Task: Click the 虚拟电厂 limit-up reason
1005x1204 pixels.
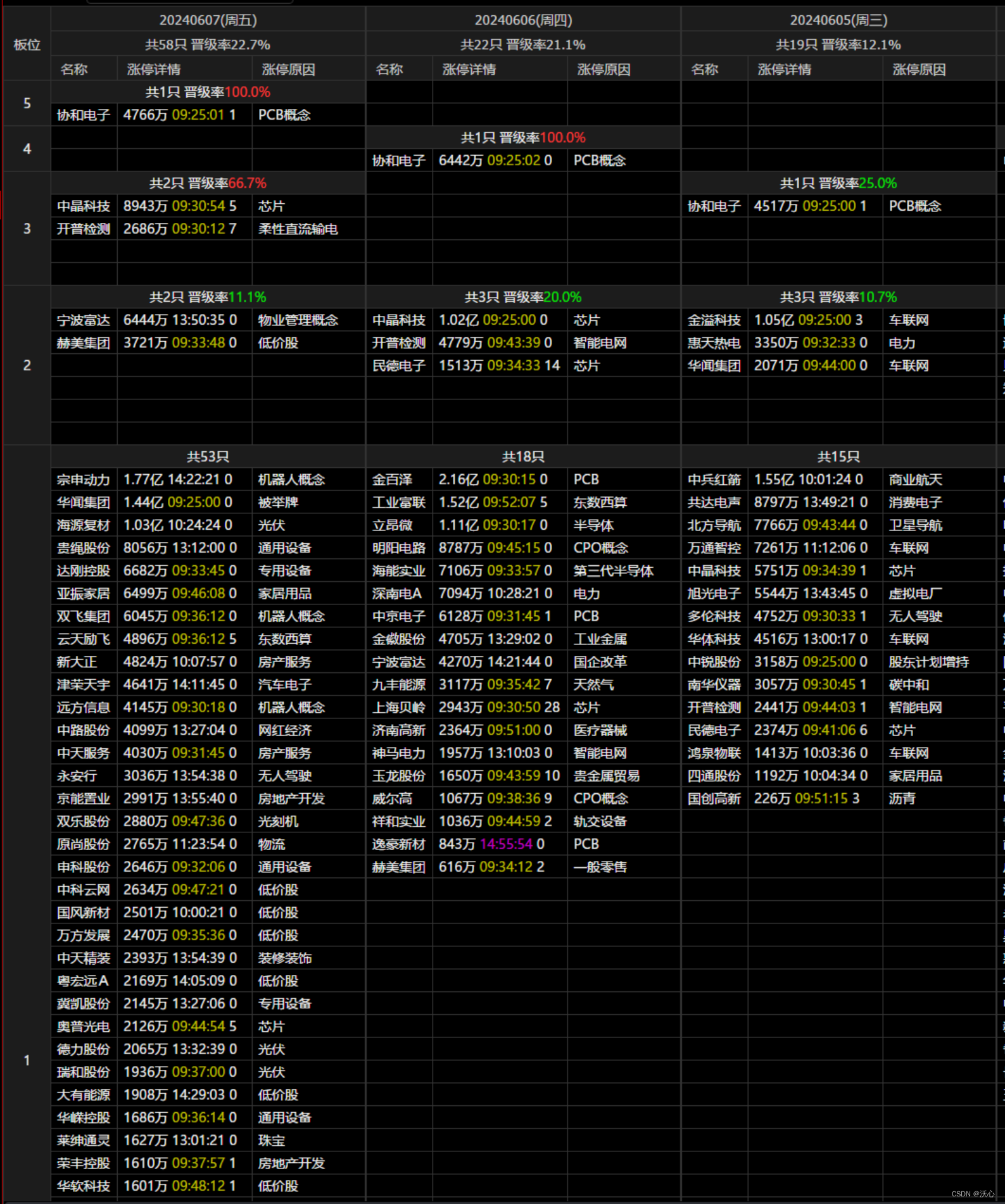Action: (x=916, y=594)
